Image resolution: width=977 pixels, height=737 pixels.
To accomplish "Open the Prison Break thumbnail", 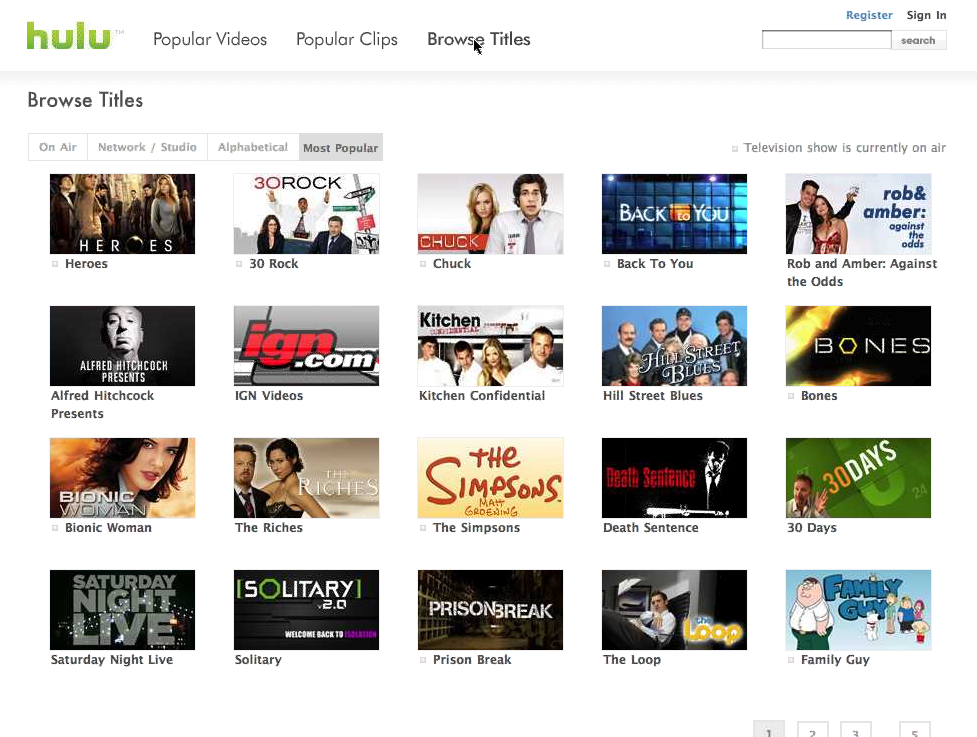I will (490, 610).
